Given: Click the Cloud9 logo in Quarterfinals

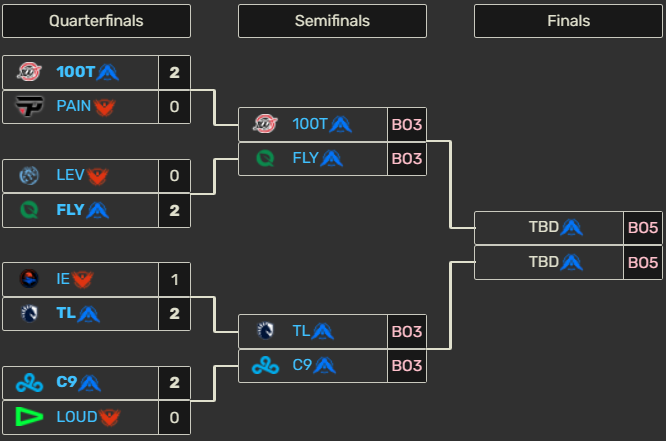Looking at the screenshot, I should click(x=29, y=383).
